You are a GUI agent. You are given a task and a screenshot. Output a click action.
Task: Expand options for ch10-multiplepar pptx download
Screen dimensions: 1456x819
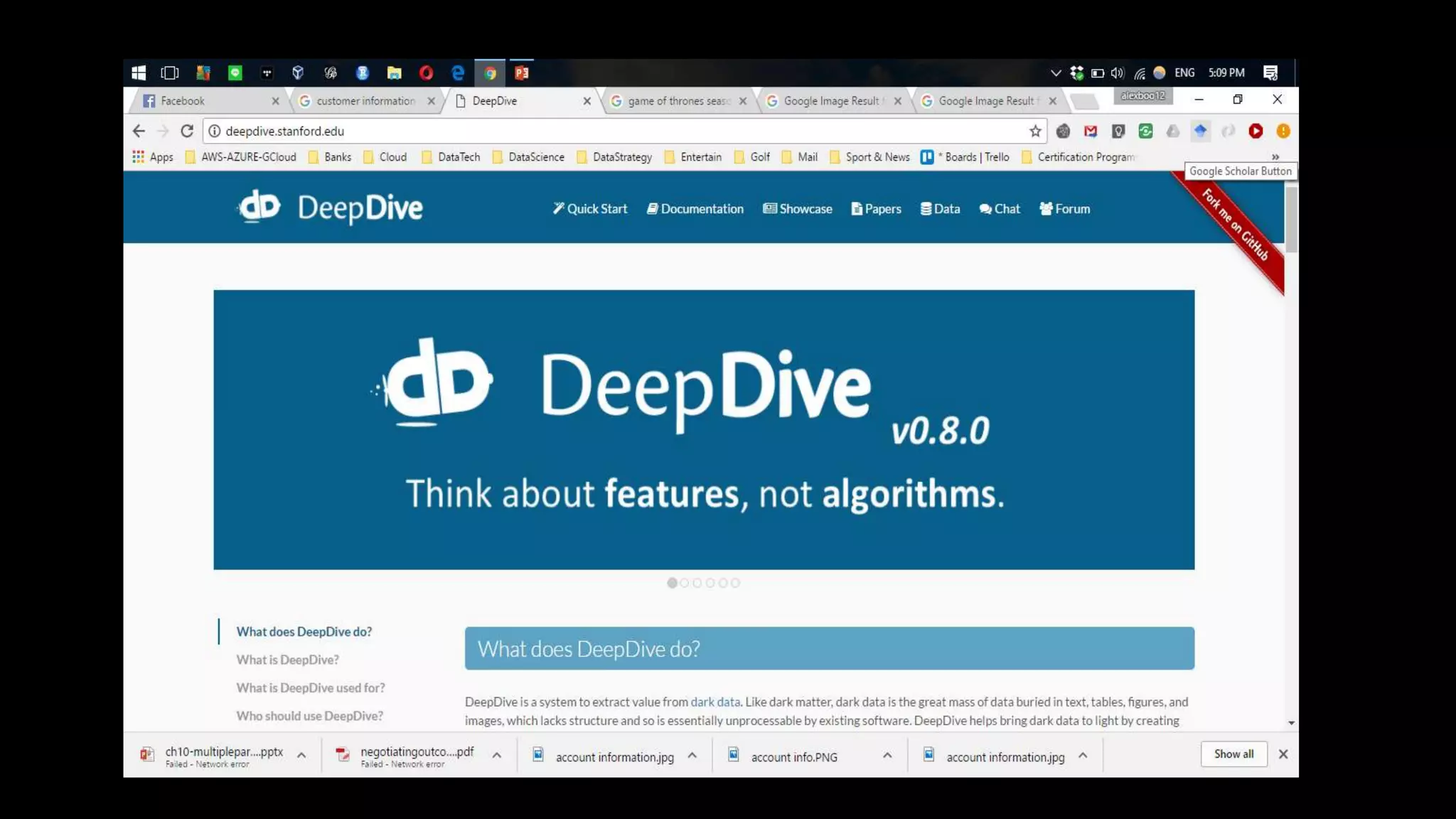point(301,756)
